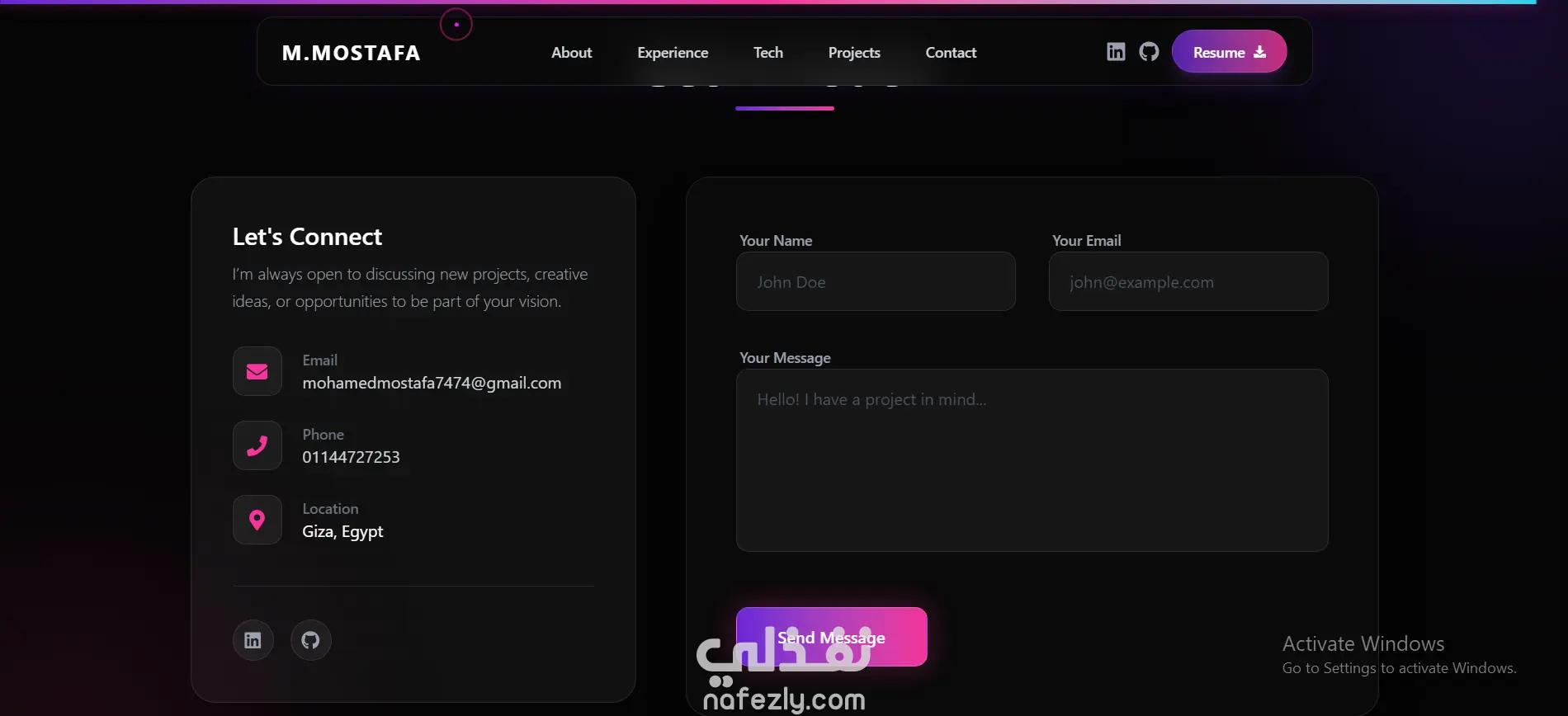Screen dimensions: 1568x716
Task: Click the M.MOSTAFA logo
Action: 352,53
